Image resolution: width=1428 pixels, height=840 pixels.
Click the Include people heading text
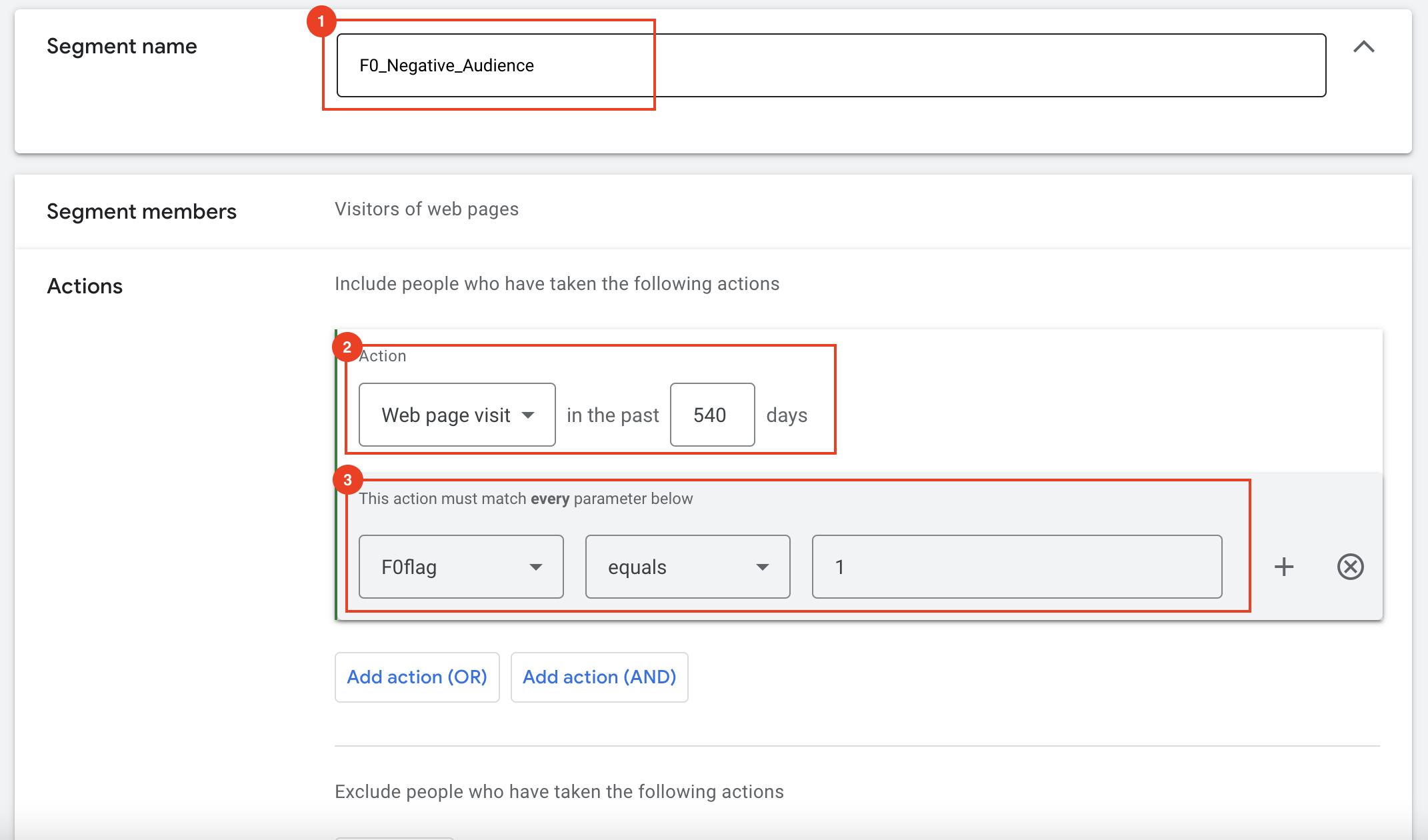[x=557, y=283]
